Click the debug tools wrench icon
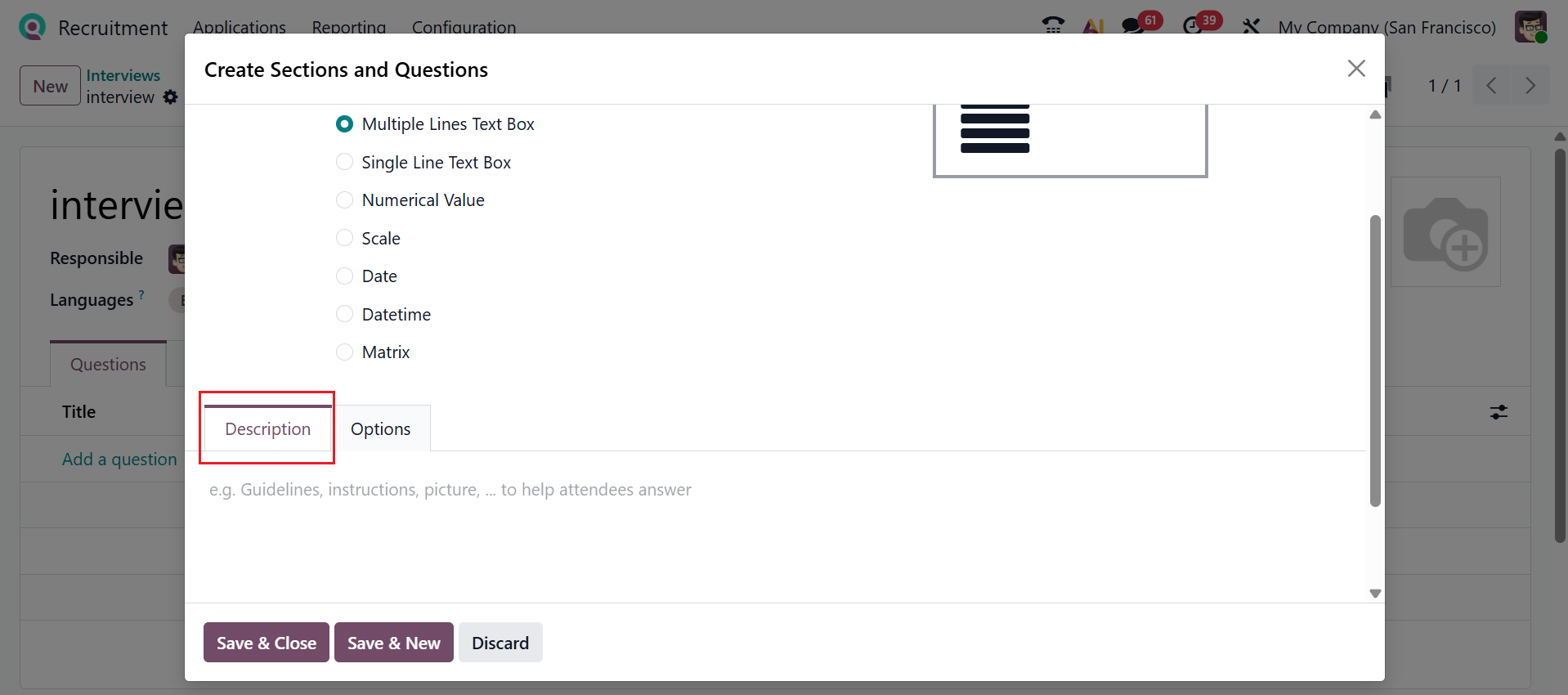 tap(1251, 26)
